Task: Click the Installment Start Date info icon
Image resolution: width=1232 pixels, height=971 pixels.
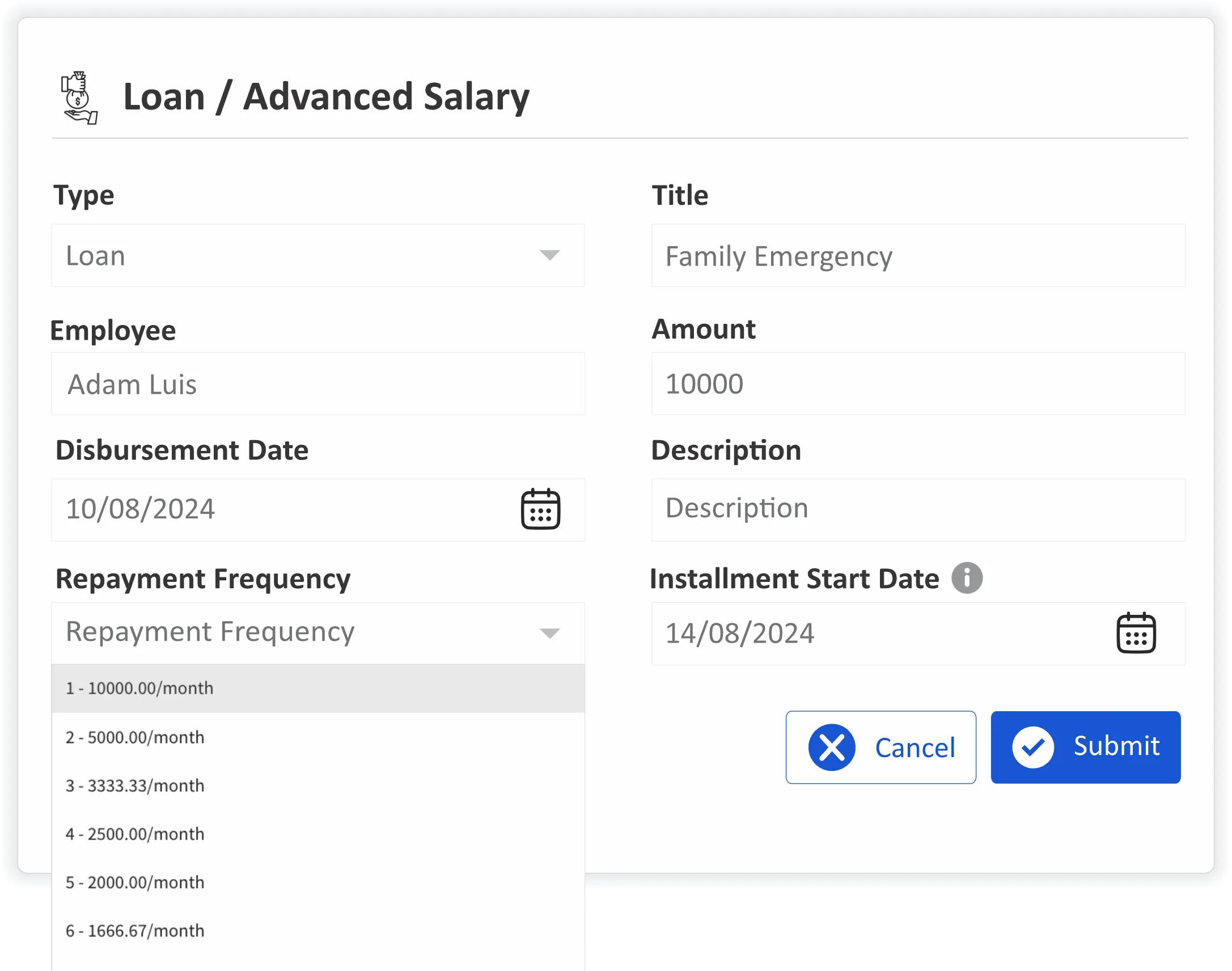Action: coord(967,577)
